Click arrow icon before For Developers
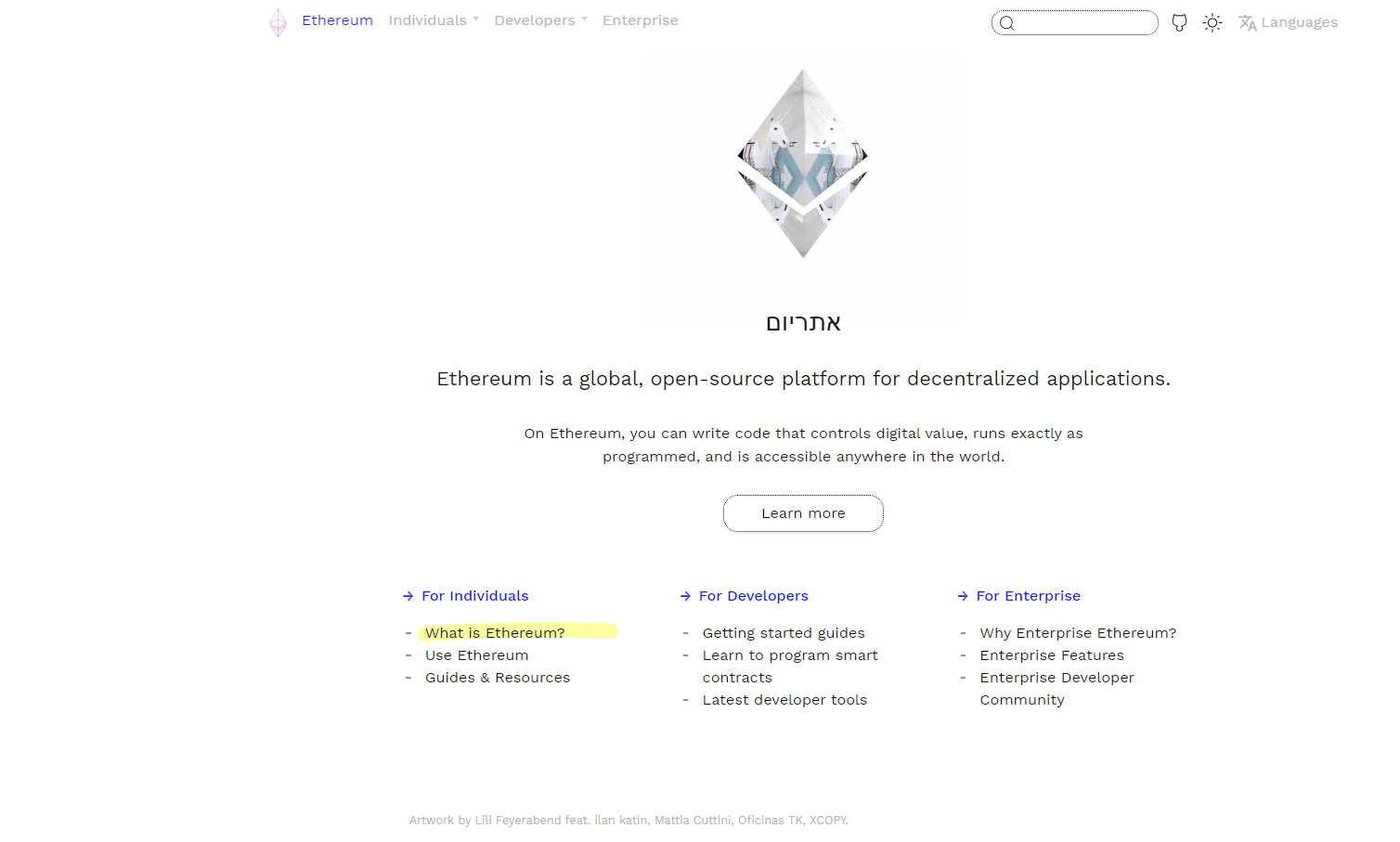Image resolution: width=1400 pixels, height=842 pixels. coord(685,596)
